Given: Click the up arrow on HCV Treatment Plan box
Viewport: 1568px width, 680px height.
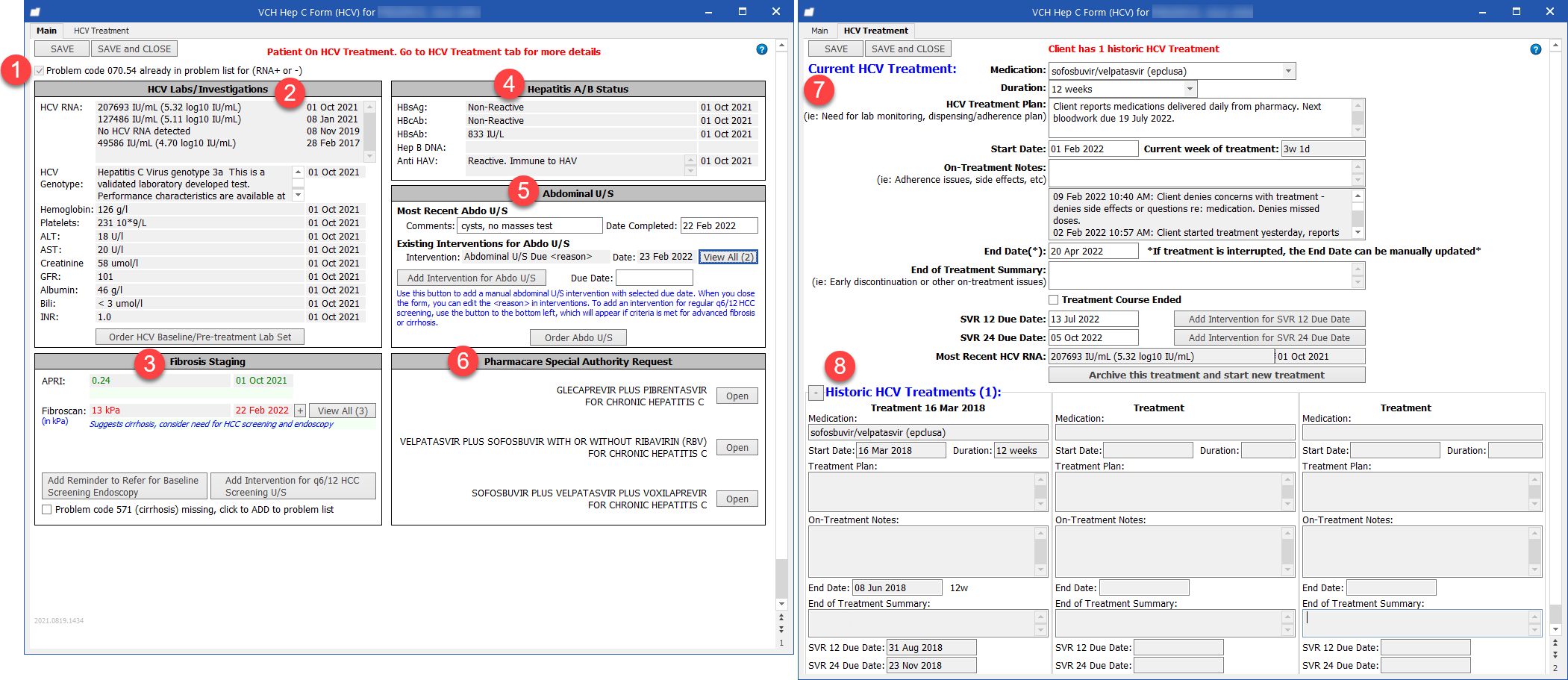Looking at the screenshot, I should point(1358,105).
